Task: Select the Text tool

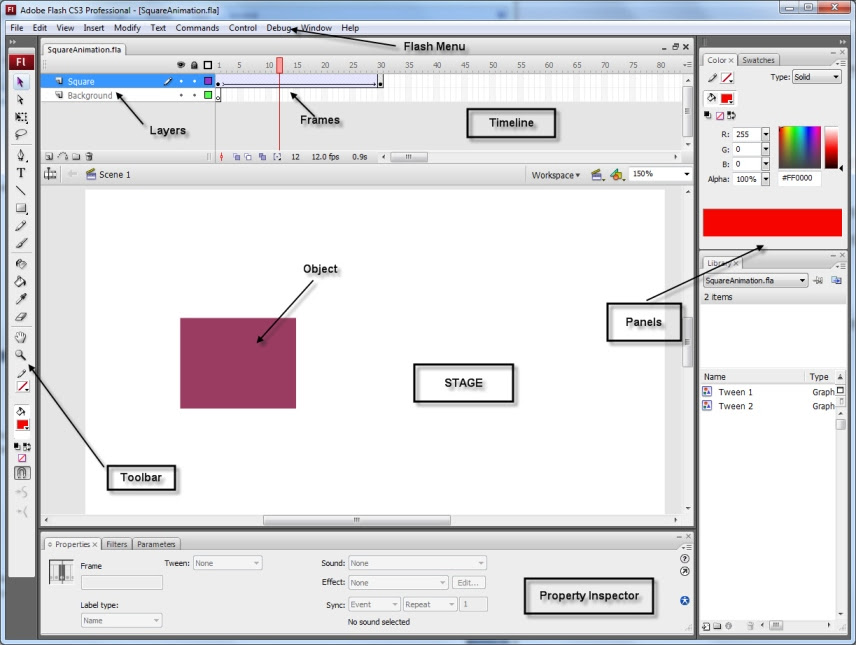Action: pyautogui.click(x=21, y=173)
